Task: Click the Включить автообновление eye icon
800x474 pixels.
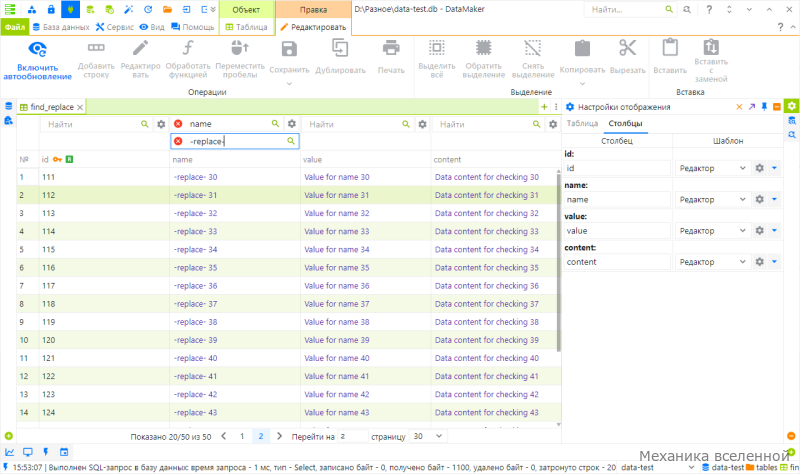Action: click(x=37, y=49)
